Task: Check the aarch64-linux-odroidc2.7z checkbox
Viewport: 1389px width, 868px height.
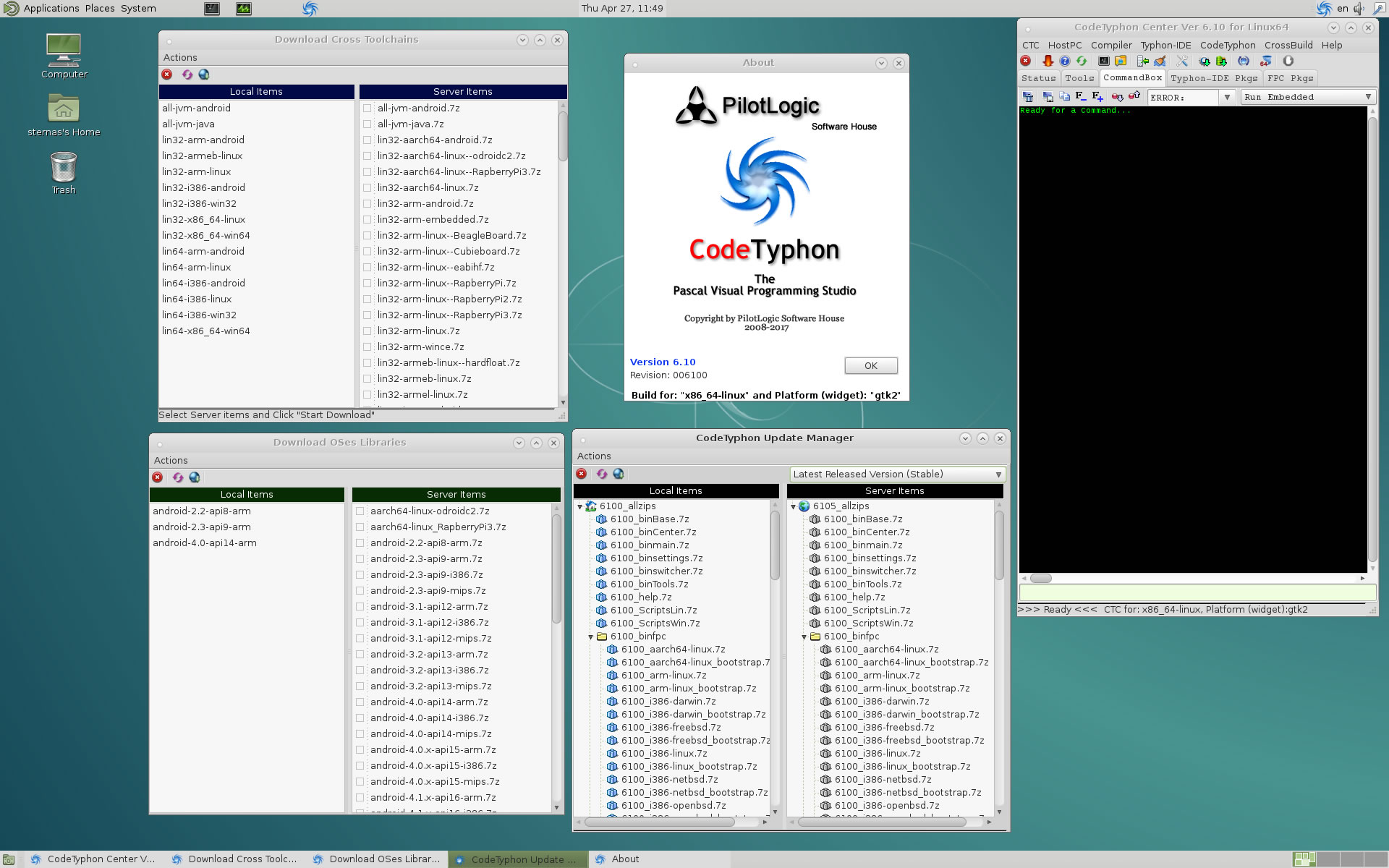Action: pyautogui.click(x=360, y=511)
